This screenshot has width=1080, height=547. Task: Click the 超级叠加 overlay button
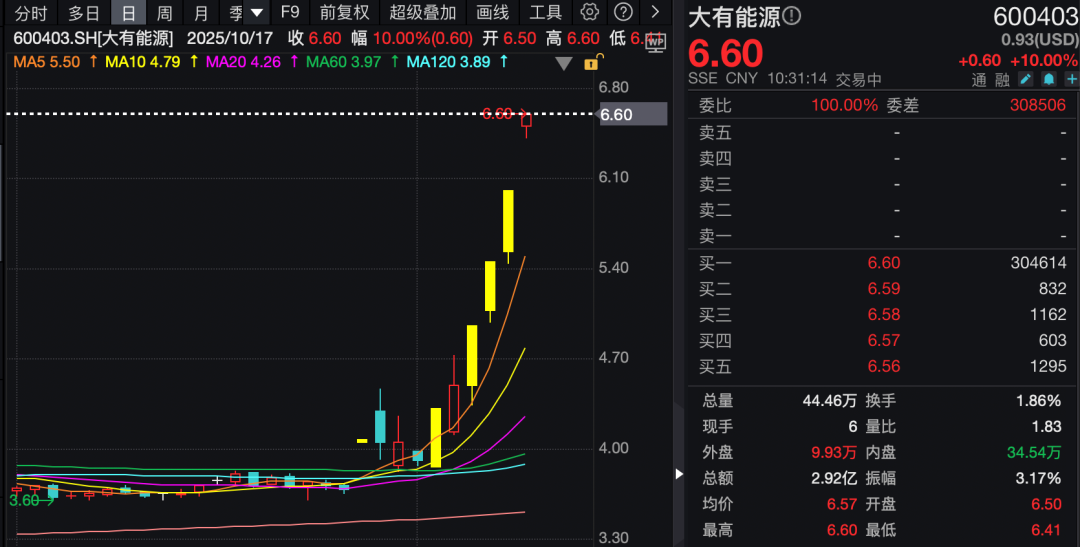pyautogui.click(x=423, y=13)
